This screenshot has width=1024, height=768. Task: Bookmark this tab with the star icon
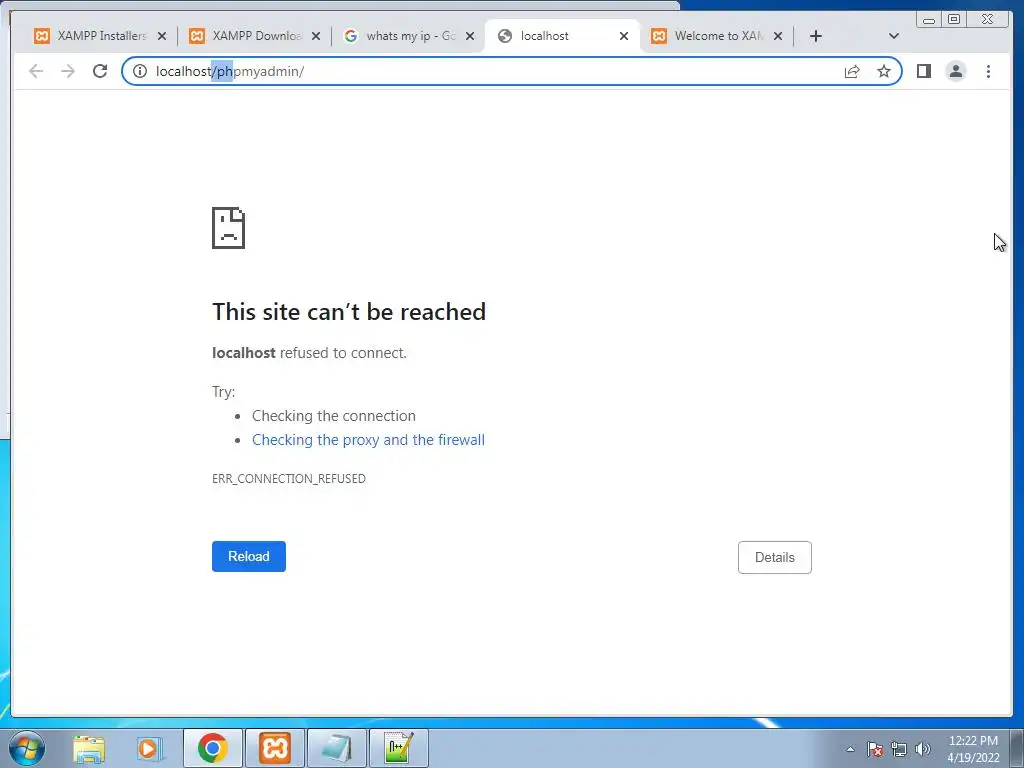click(884, 71)
